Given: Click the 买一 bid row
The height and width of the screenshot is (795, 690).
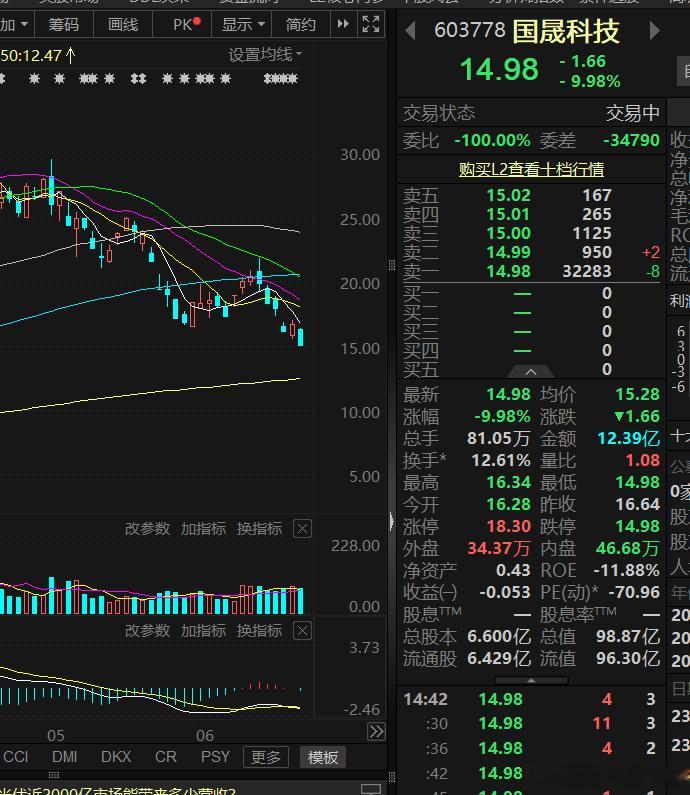Looking at the screenshot, I should point(531,293).
